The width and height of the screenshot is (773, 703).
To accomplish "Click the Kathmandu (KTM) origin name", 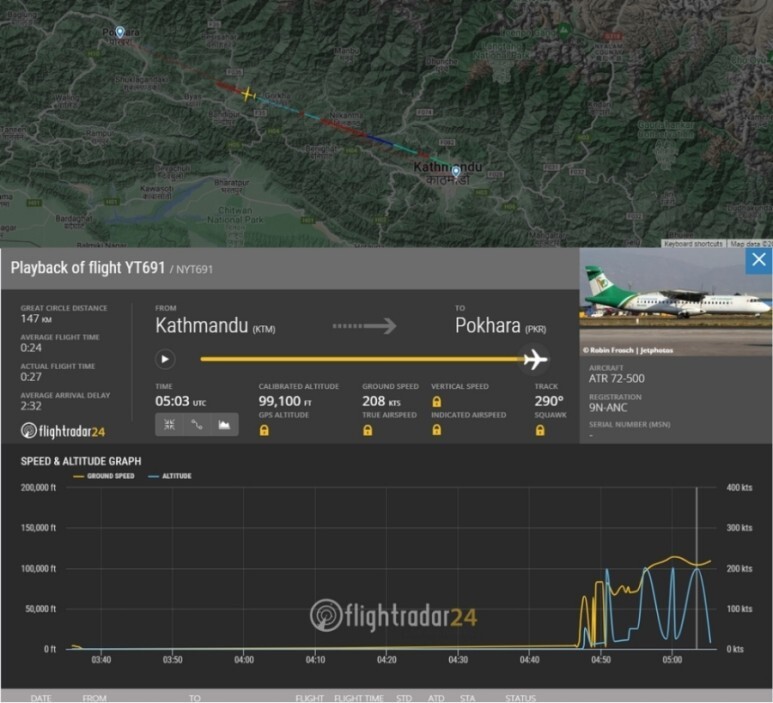I will (x=215, y=325).
